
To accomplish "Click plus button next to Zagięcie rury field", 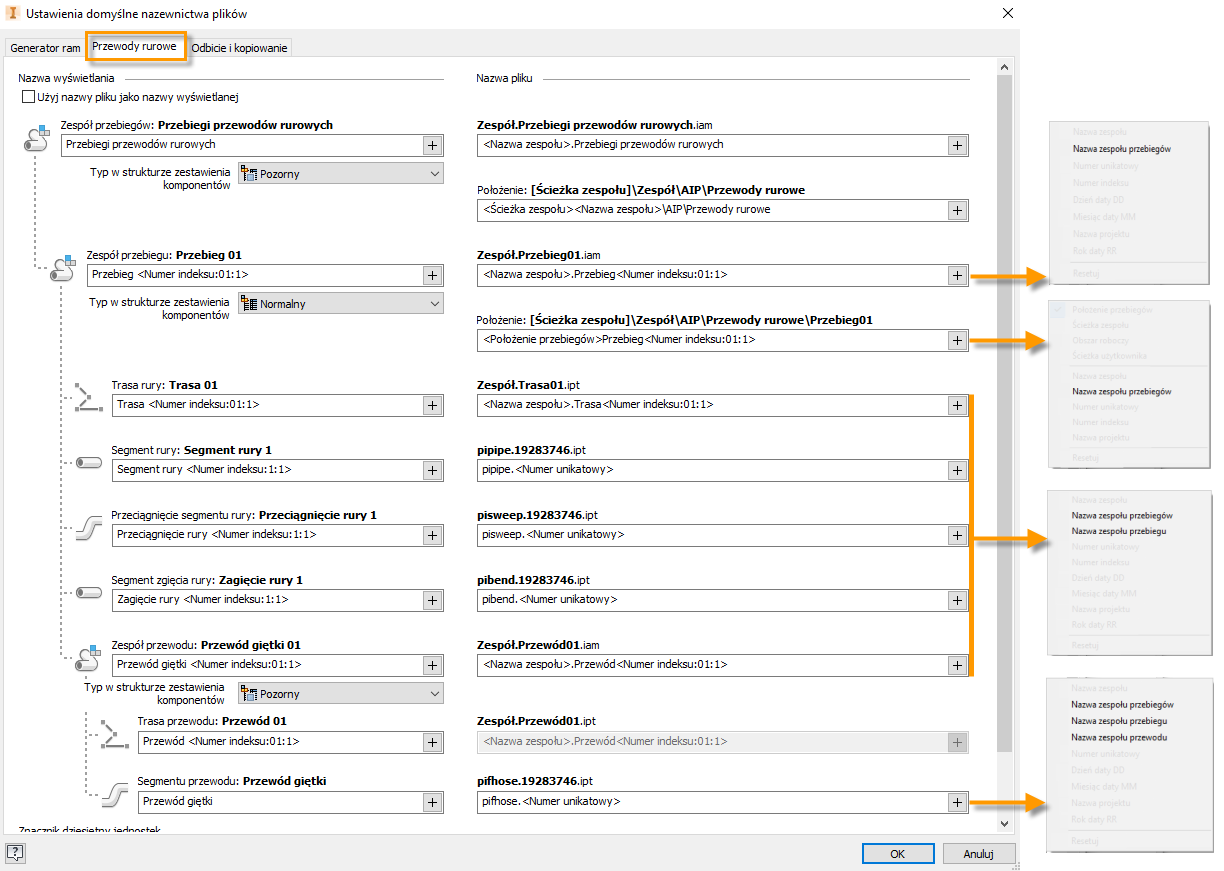I will tap(432, 600).
